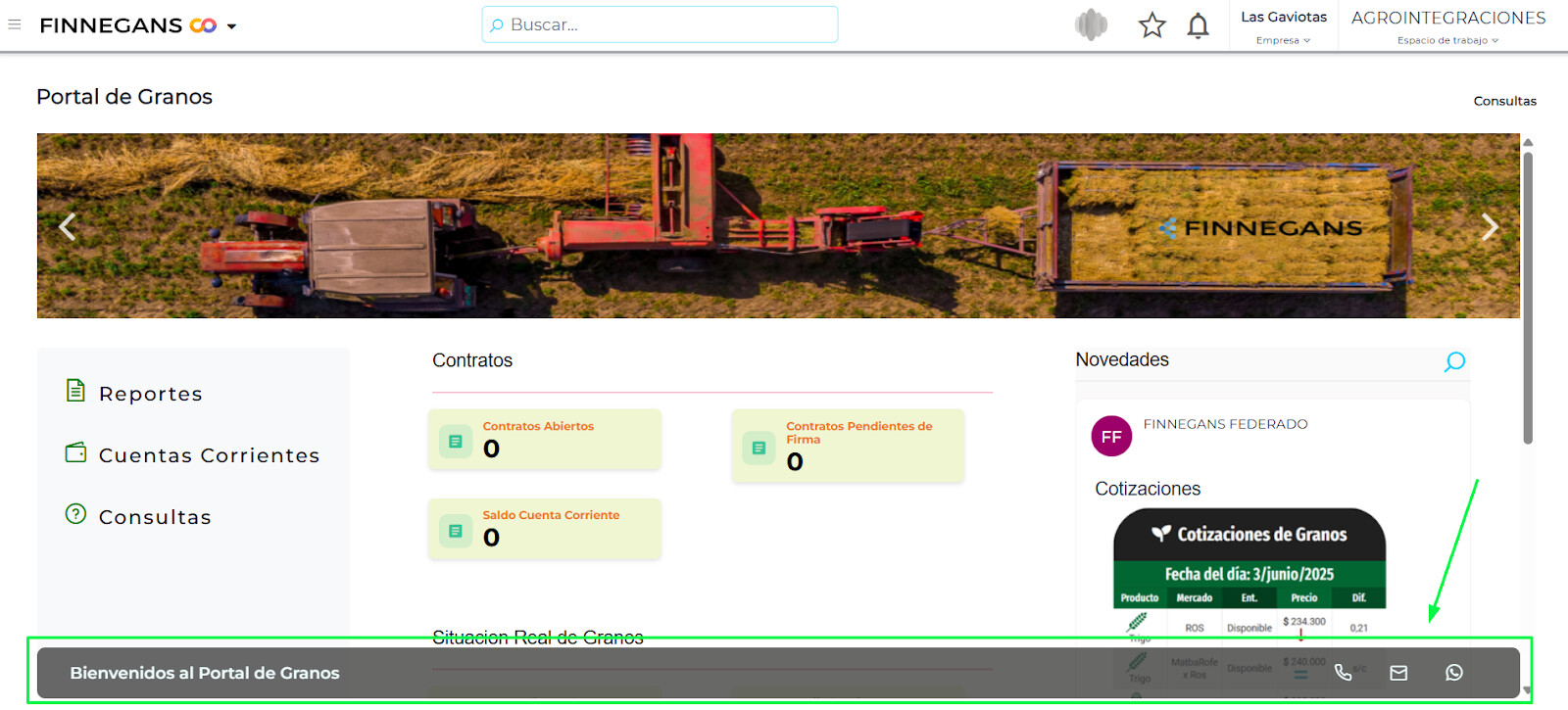Click the phone contact icon
The height and width of the screenshot is (710, 1568).
coord(1343,673)
